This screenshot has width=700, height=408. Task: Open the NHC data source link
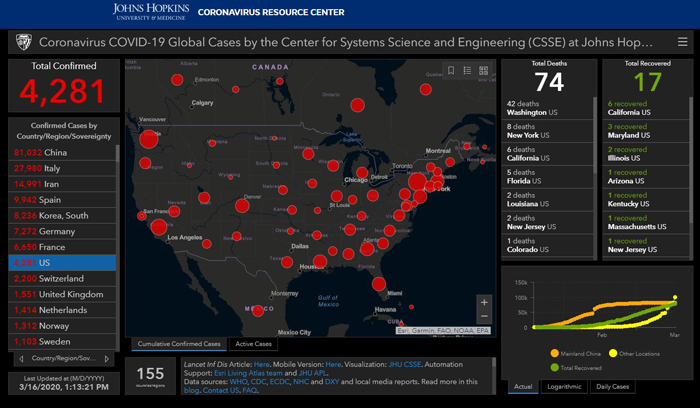click(x=300, y=382)
